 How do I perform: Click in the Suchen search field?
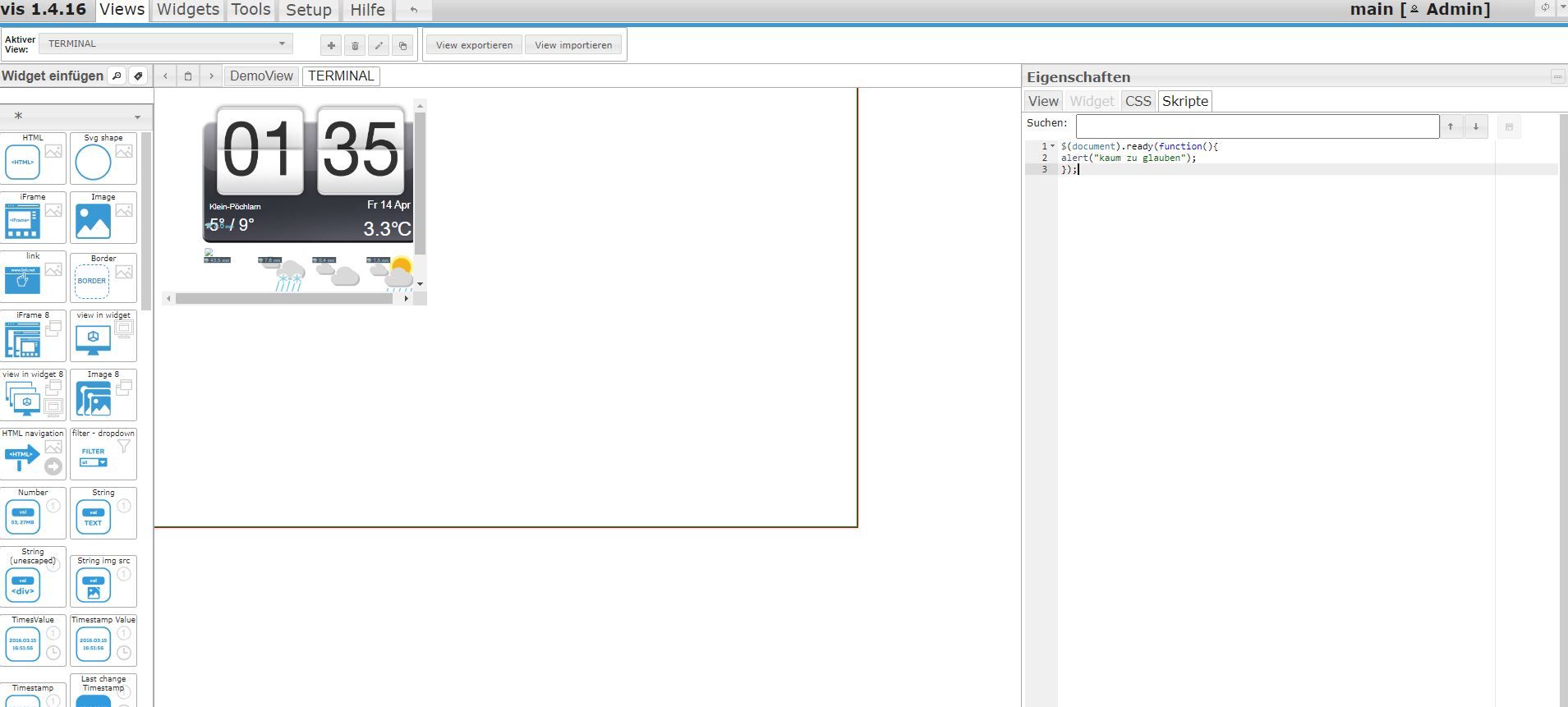click(1258, 126)
